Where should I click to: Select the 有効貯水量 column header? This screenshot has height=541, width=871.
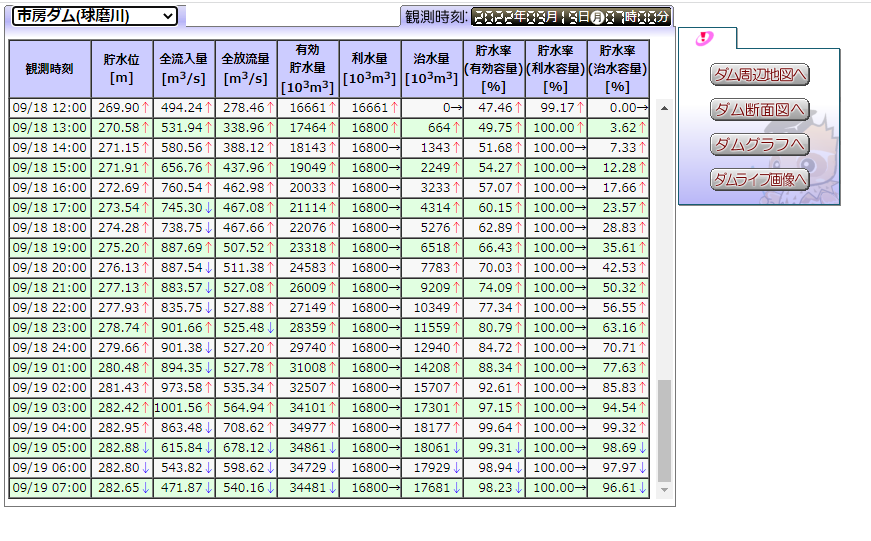pyautogui.click(x=308, y=69)
